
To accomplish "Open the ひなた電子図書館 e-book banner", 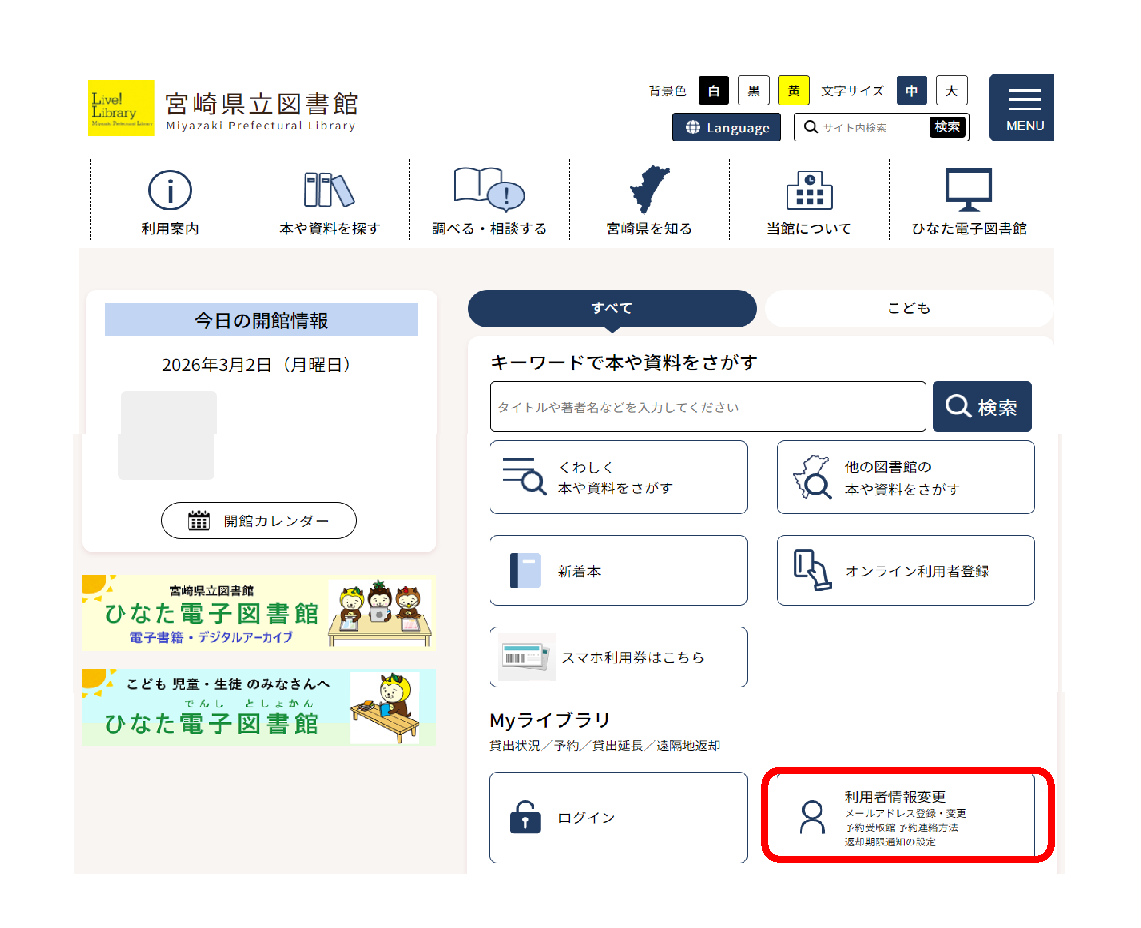I will coord(258,613).
